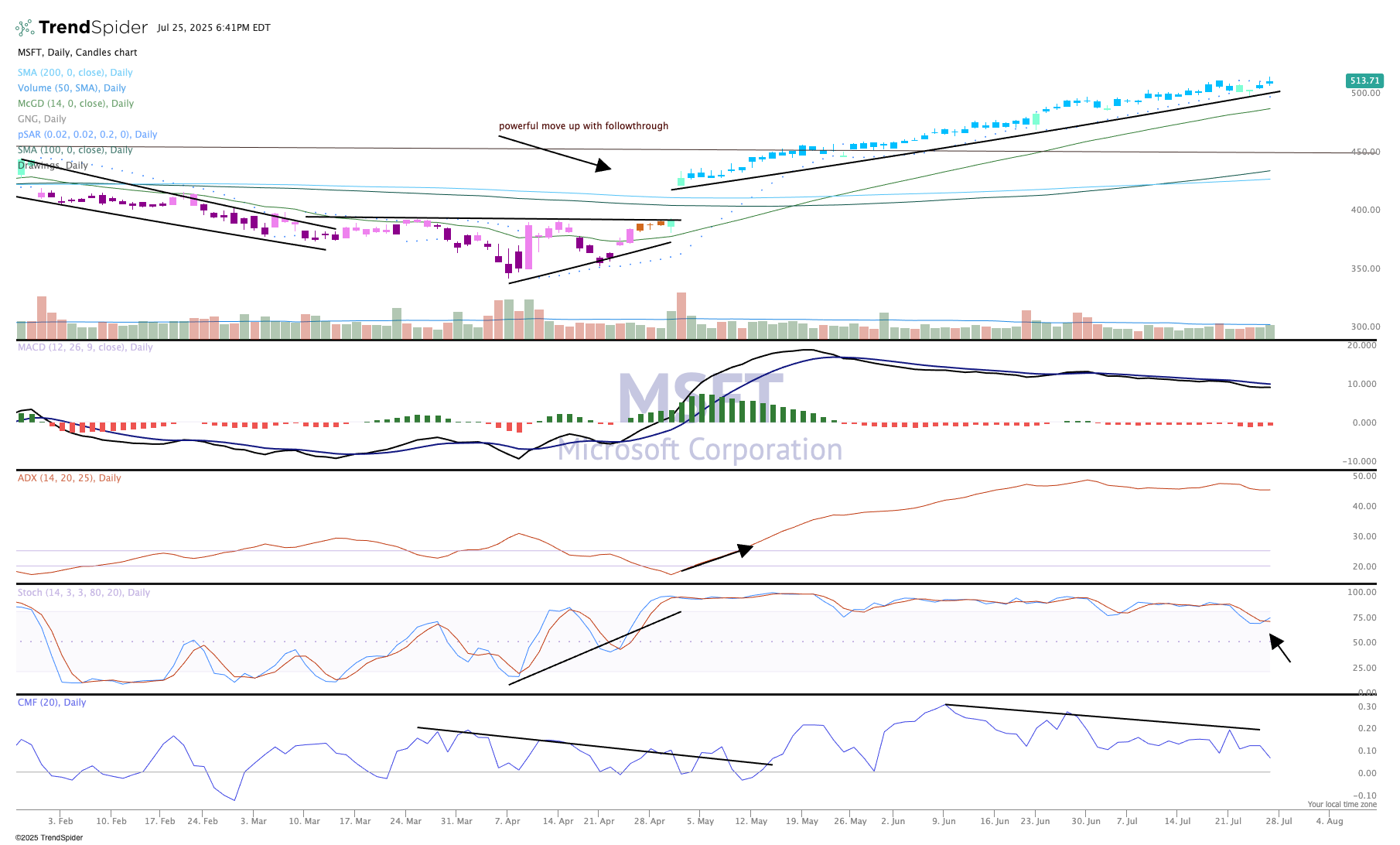Screen dimensions: 1400x845
Task: Click the 'Jul 25, 2025 6:41PM EDT' timestamp
Action: click(x=213, y=28)
